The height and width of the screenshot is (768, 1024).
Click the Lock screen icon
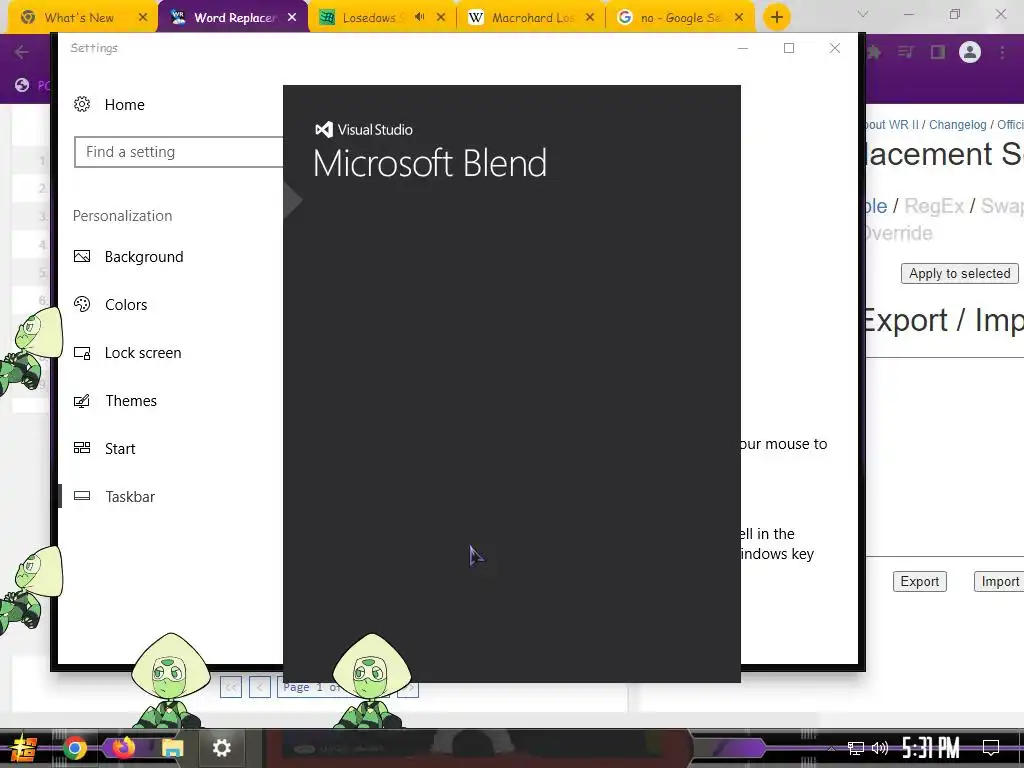click(x=82, y=353)
